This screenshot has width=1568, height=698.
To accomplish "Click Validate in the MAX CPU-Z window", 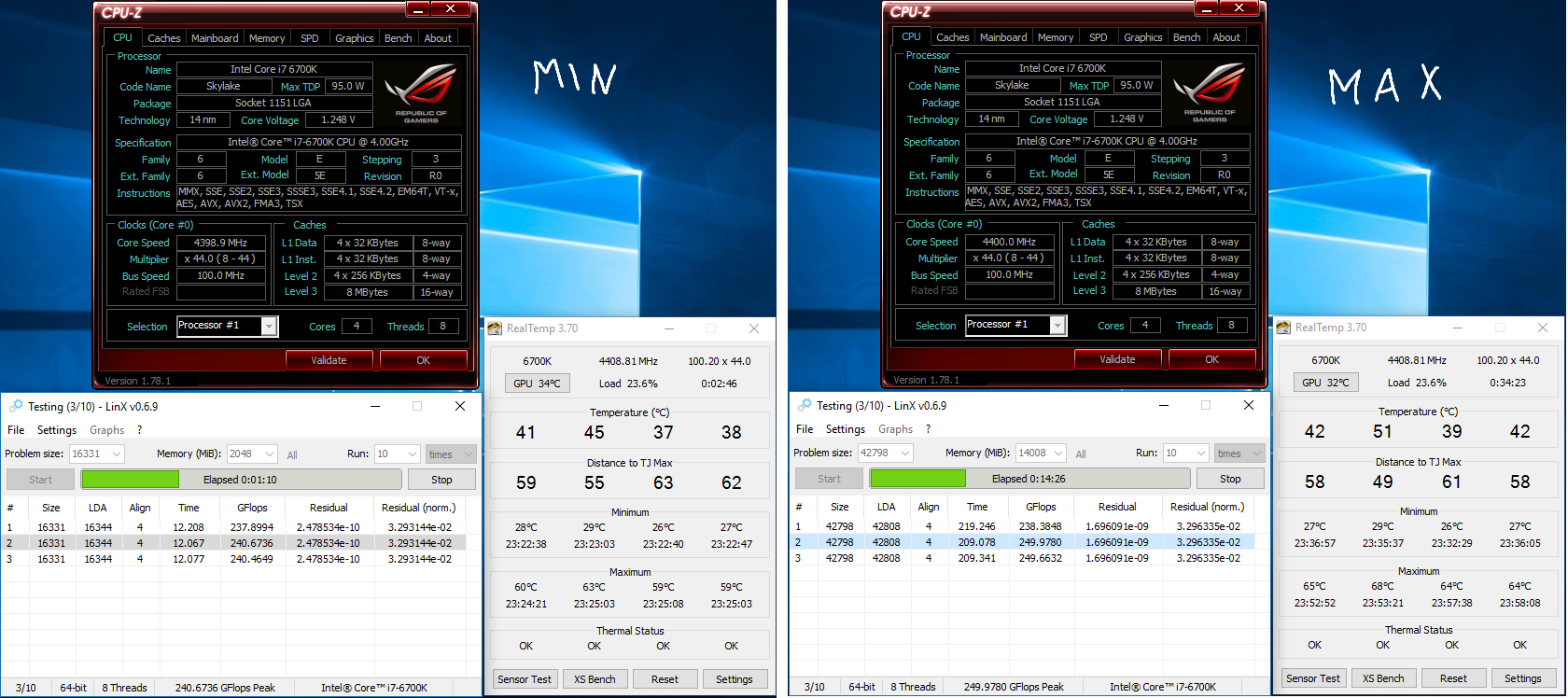I will pos(1117,359).
